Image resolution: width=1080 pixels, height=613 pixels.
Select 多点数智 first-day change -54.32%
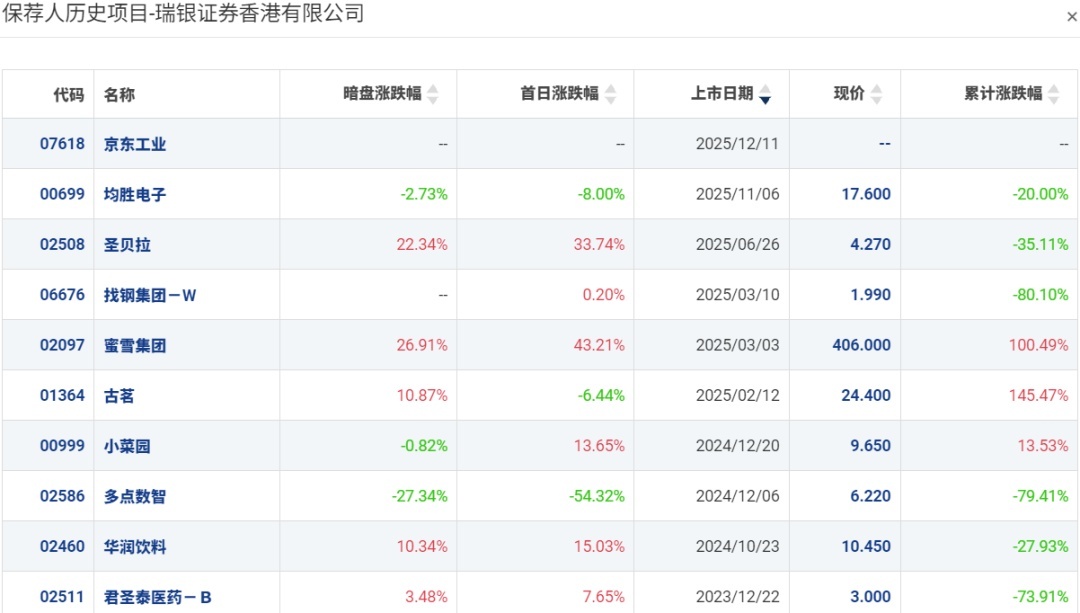[x=597, y=496]
